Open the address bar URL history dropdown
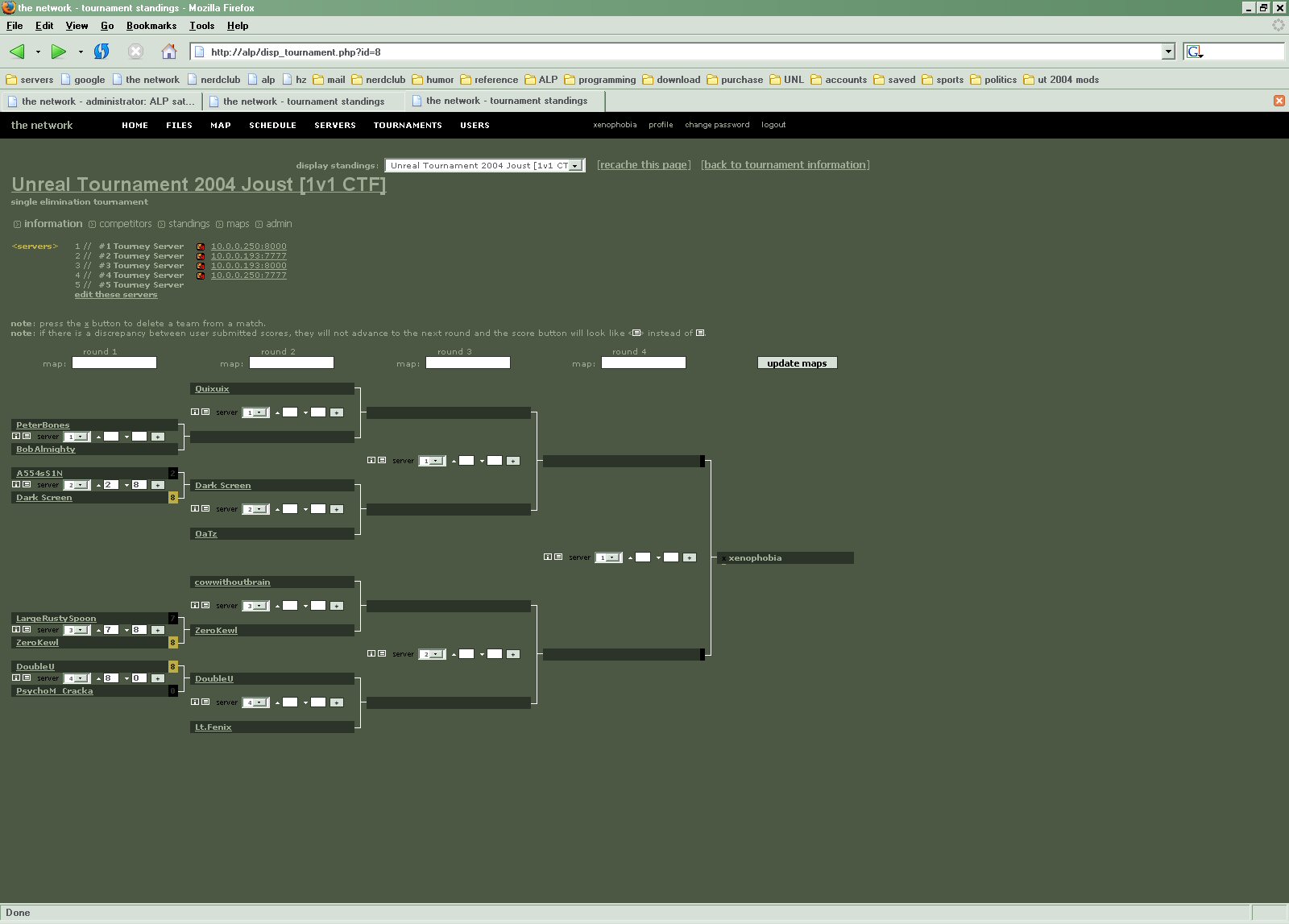Screen dimensions: 1289x924 pos(1168,52)
